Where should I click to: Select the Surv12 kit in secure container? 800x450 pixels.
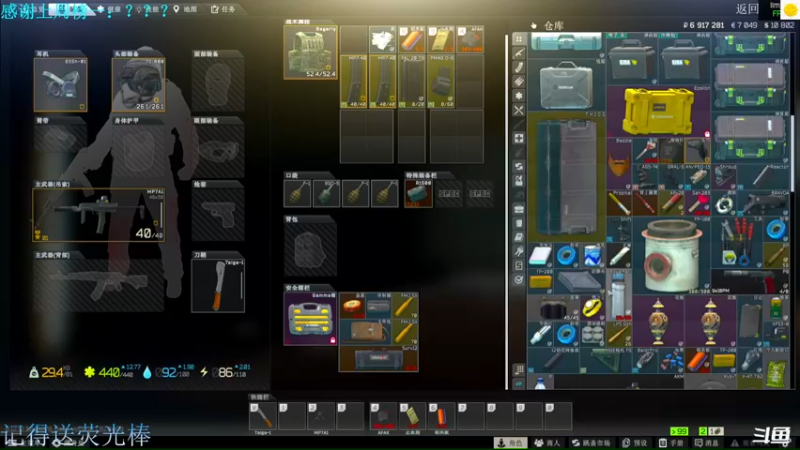[379, 359]
